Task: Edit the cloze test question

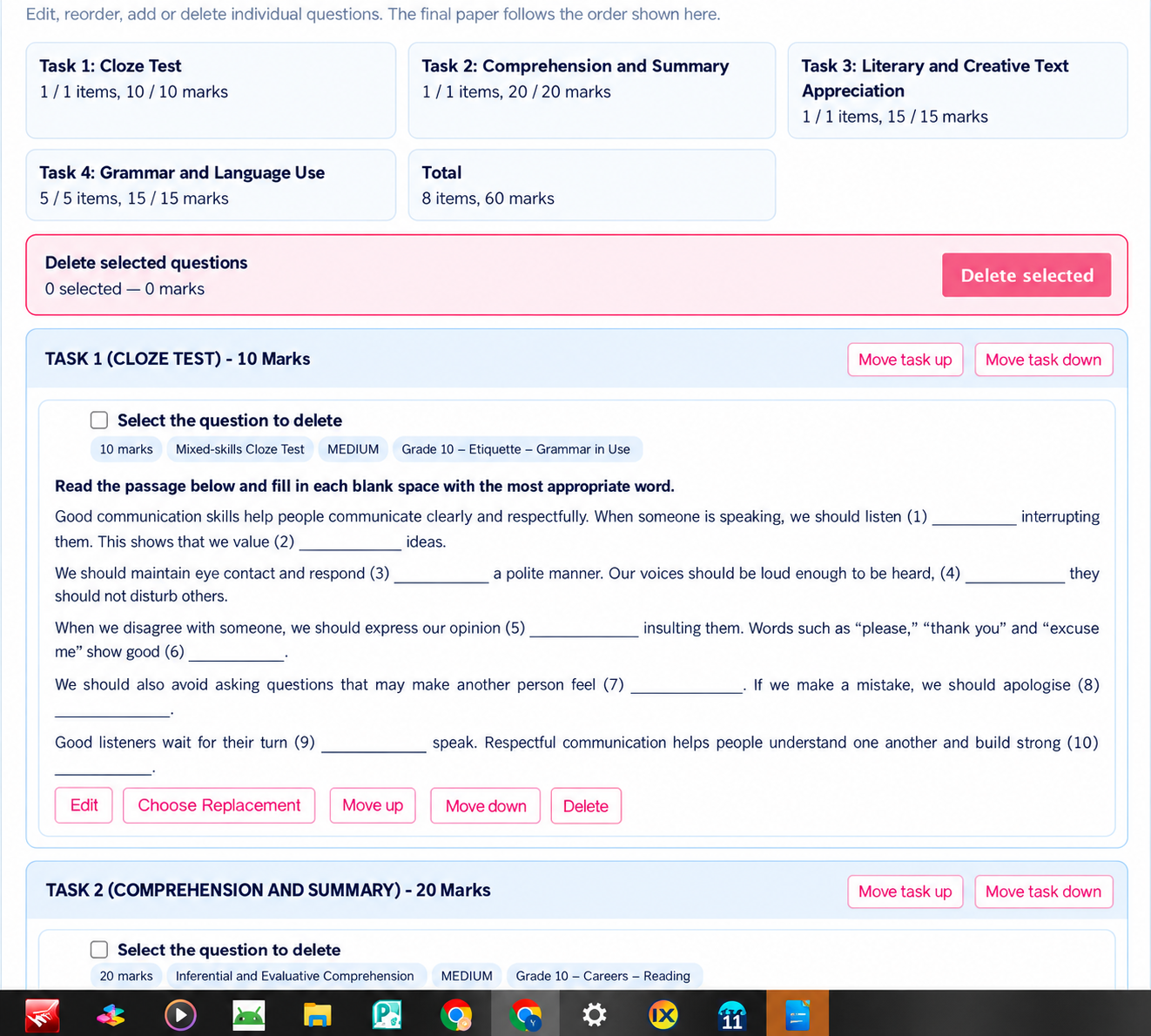Action: [84, 805]
